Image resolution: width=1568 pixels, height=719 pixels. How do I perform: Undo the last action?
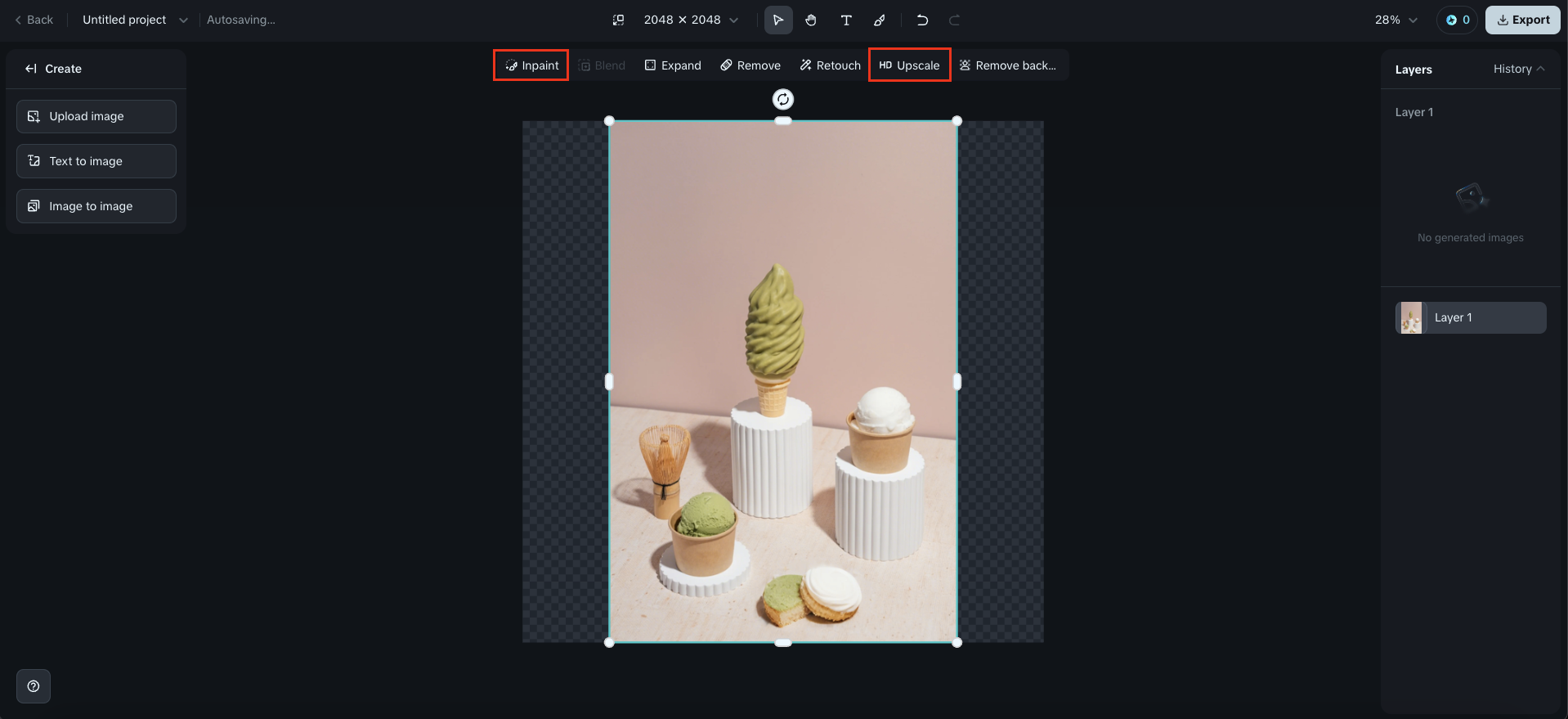coord(922,20)
